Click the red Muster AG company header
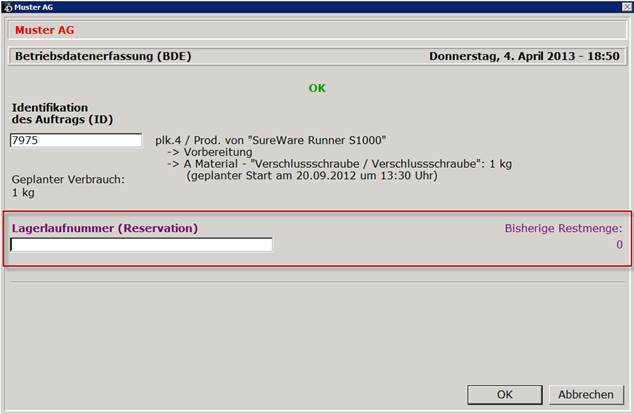The image size is (634, 414). point(44,31)
